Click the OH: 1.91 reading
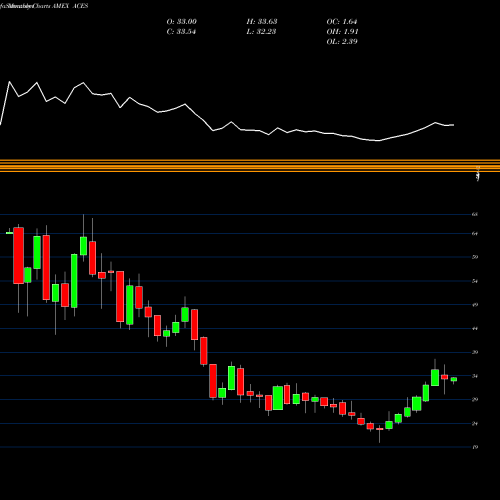 coord(342,32)
